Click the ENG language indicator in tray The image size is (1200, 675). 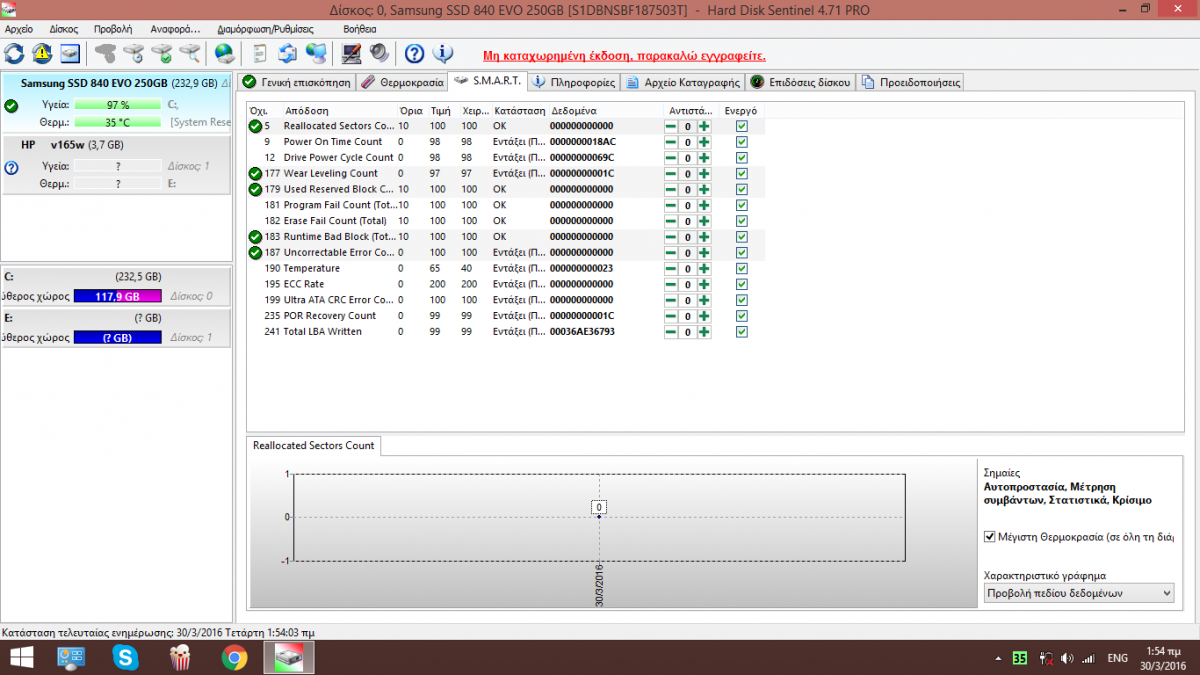pyautogui.click(x=1118, y=658)
